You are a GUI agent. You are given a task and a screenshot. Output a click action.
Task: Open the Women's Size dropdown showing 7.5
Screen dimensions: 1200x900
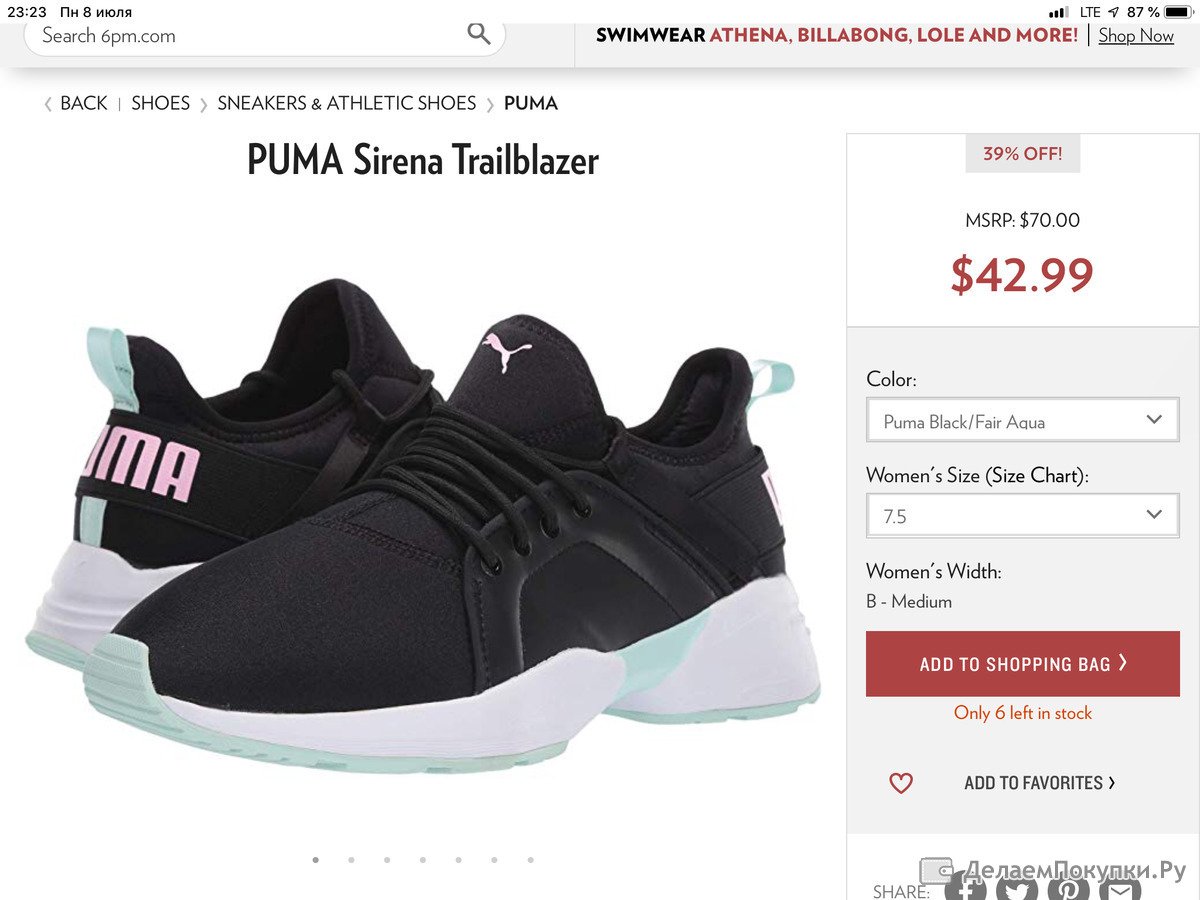[1022, 516]
